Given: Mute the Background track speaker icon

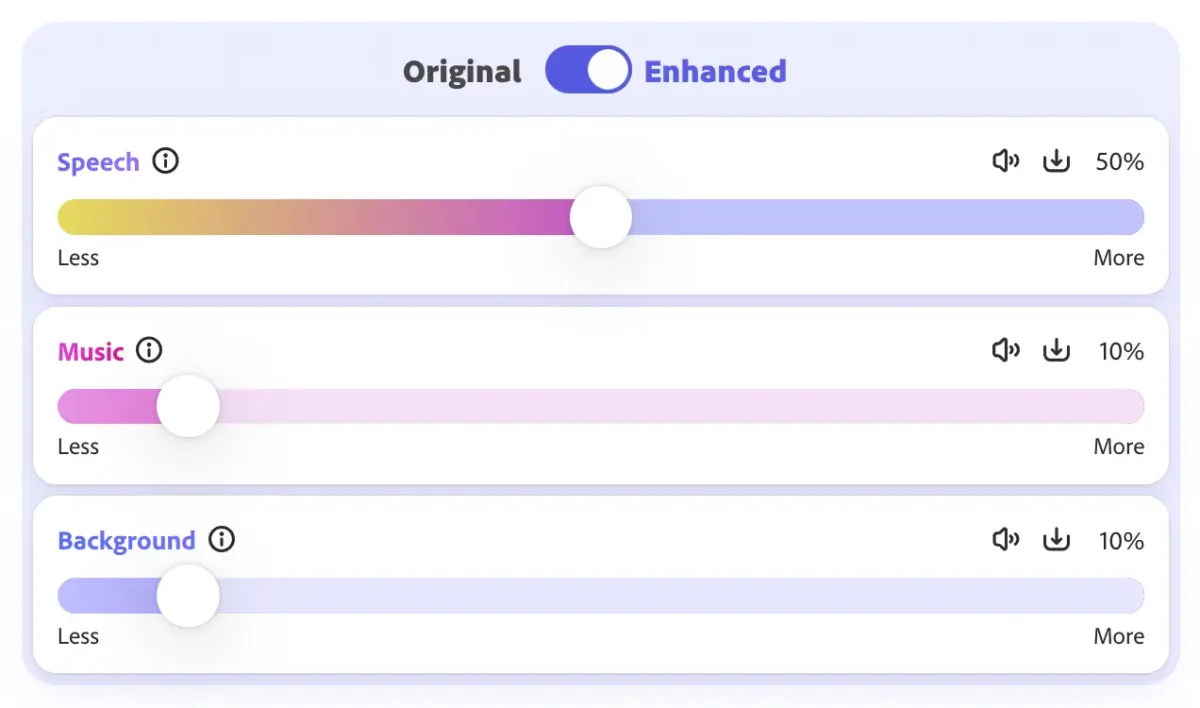Looking at the screenshot, I should point(1005,540).
